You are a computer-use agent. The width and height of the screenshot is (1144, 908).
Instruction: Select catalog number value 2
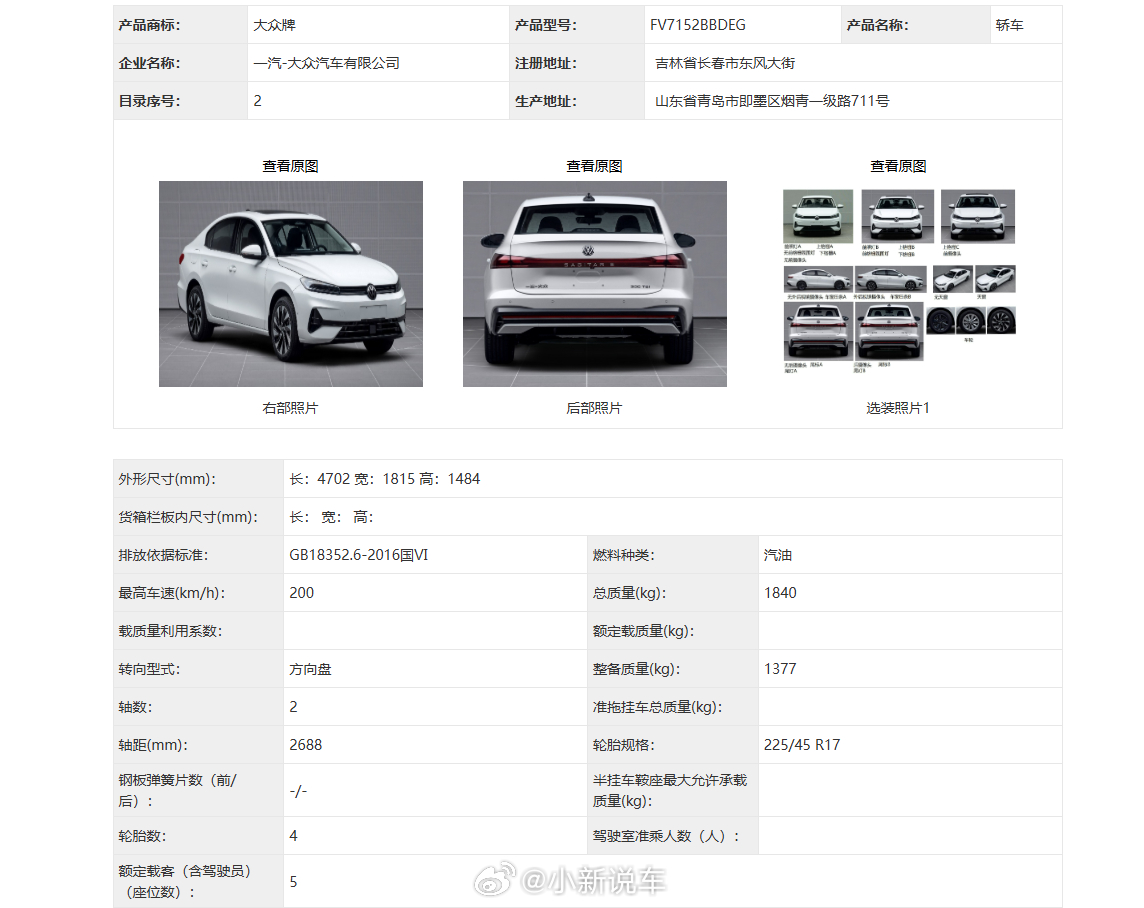click(258, 101)
